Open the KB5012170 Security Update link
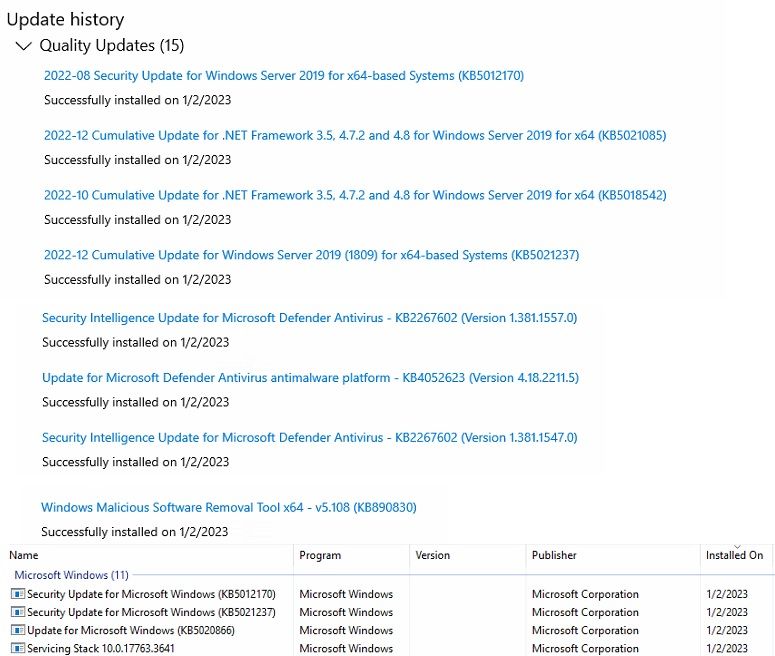This screenshot has width=775, height=656. (284, 76)
